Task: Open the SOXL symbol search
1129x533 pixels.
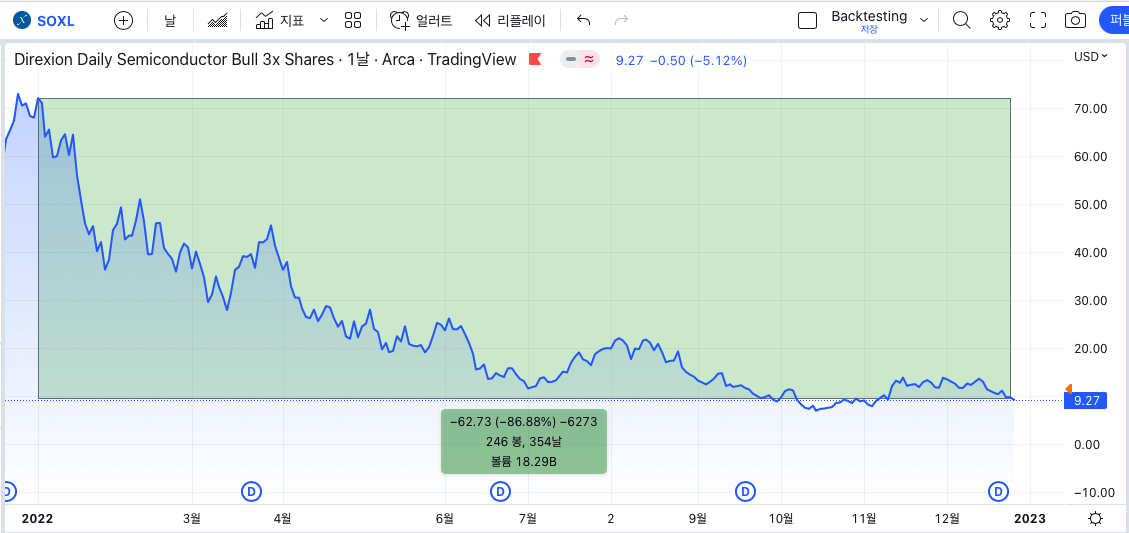Action: [x=44, y=20]
